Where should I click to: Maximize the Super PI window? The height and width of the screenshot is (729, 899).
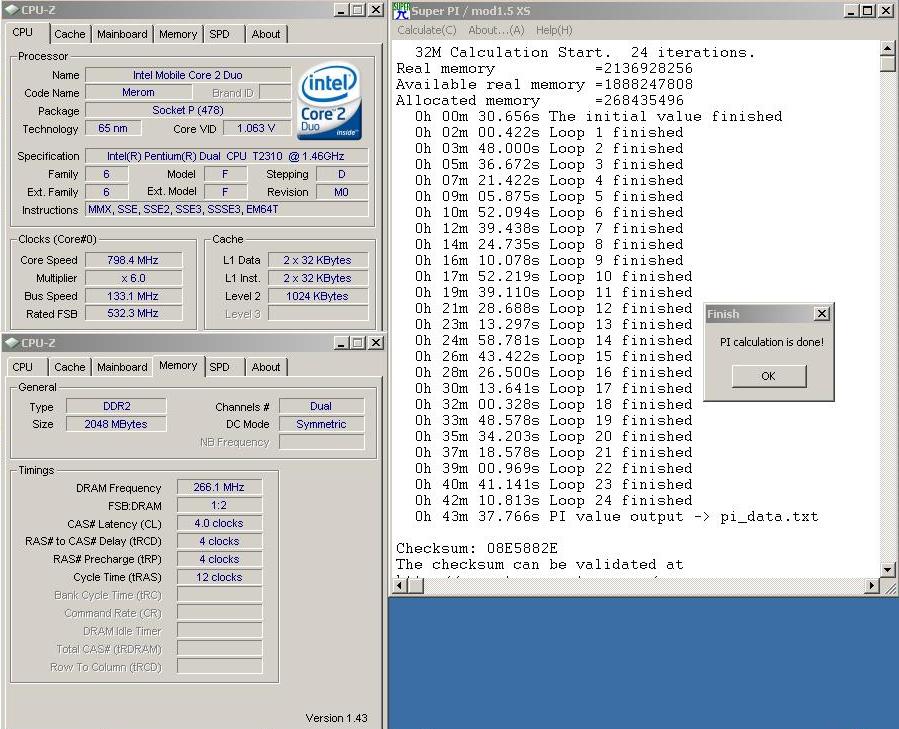(x=867, y=10)
